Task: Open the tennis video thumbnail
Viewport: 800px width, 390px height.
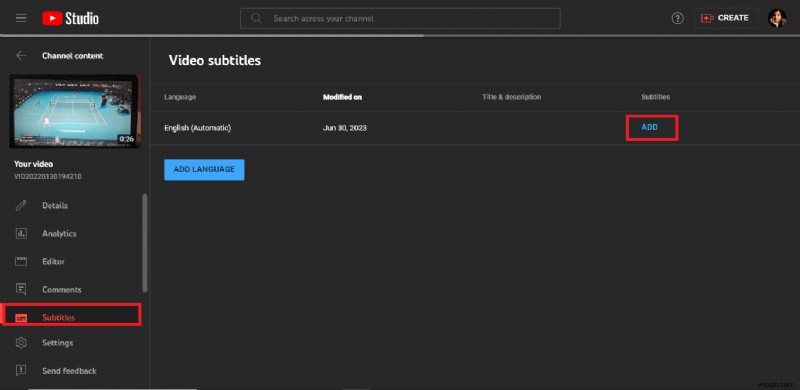Action: click(74, 111)
